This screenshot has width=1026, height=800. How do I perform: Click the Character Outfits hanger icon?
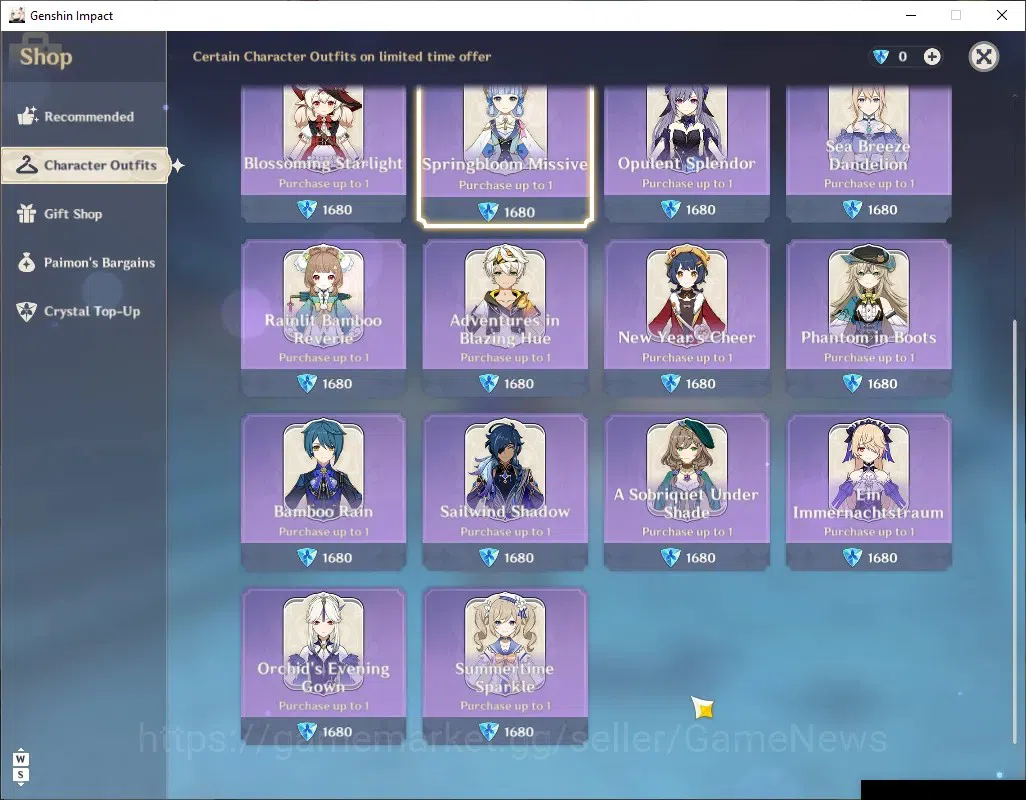(26, 165)
